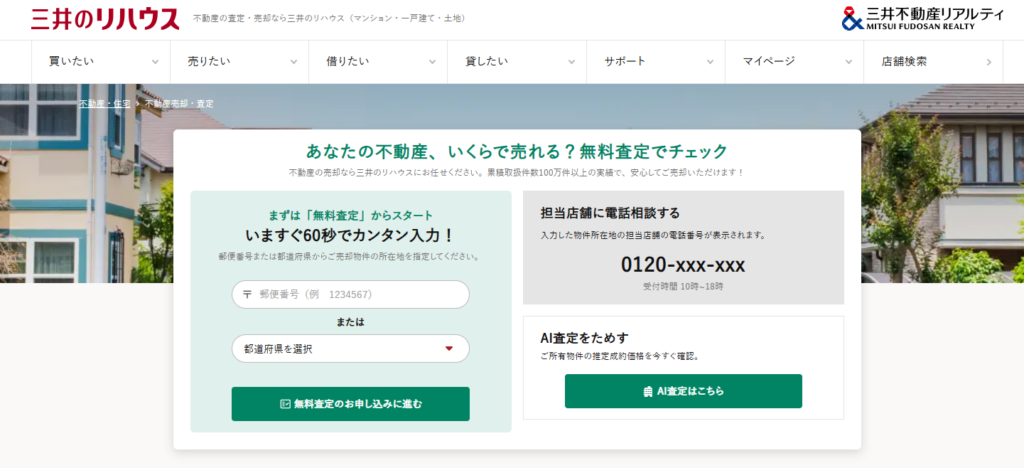The image size is (1024, 468).
Task: Open the サポート menu
Action: coord(656,62)
